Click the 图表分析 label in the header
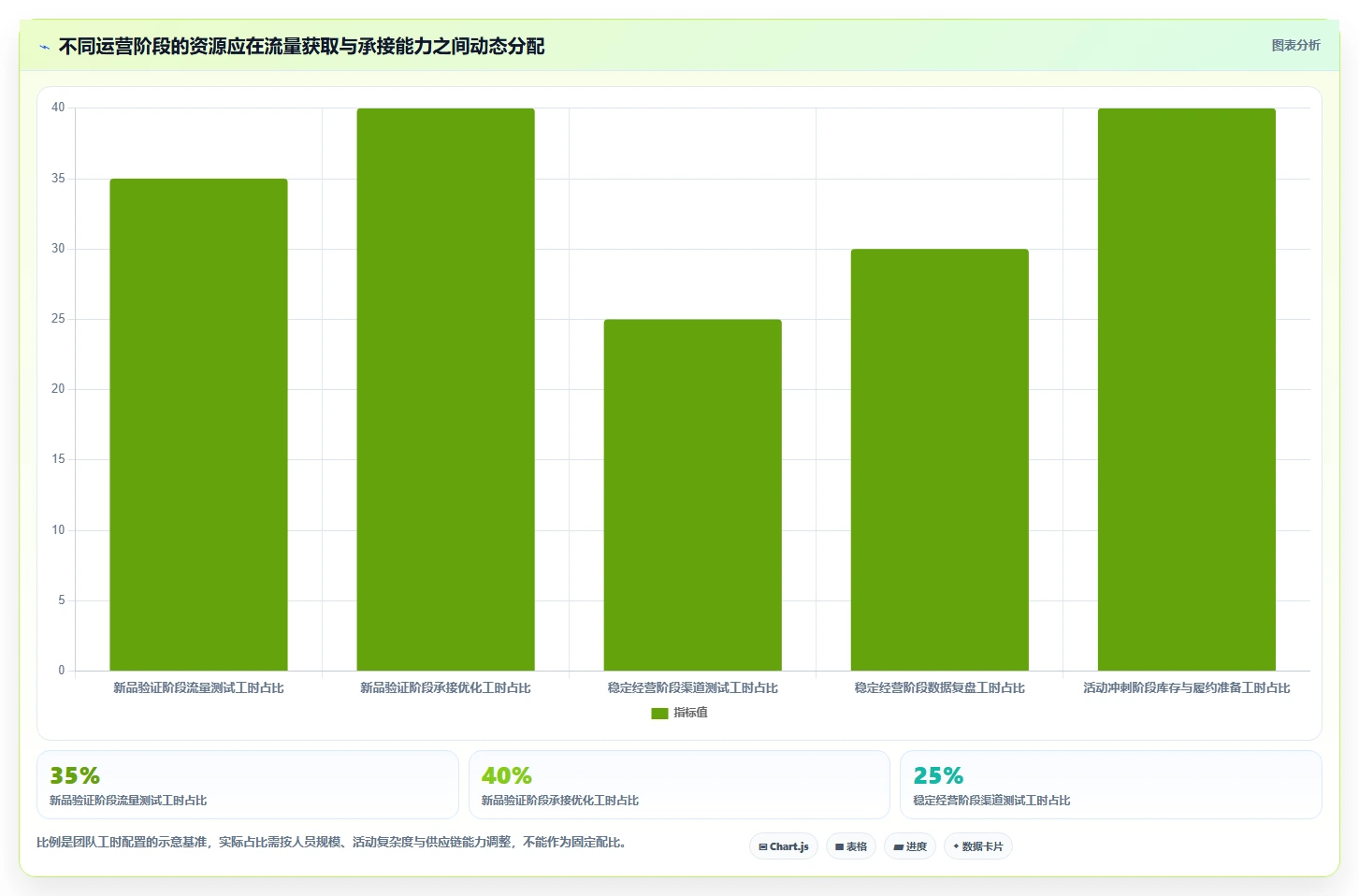This screenshot has width=1359, height=896. [x=1295, y=45]
